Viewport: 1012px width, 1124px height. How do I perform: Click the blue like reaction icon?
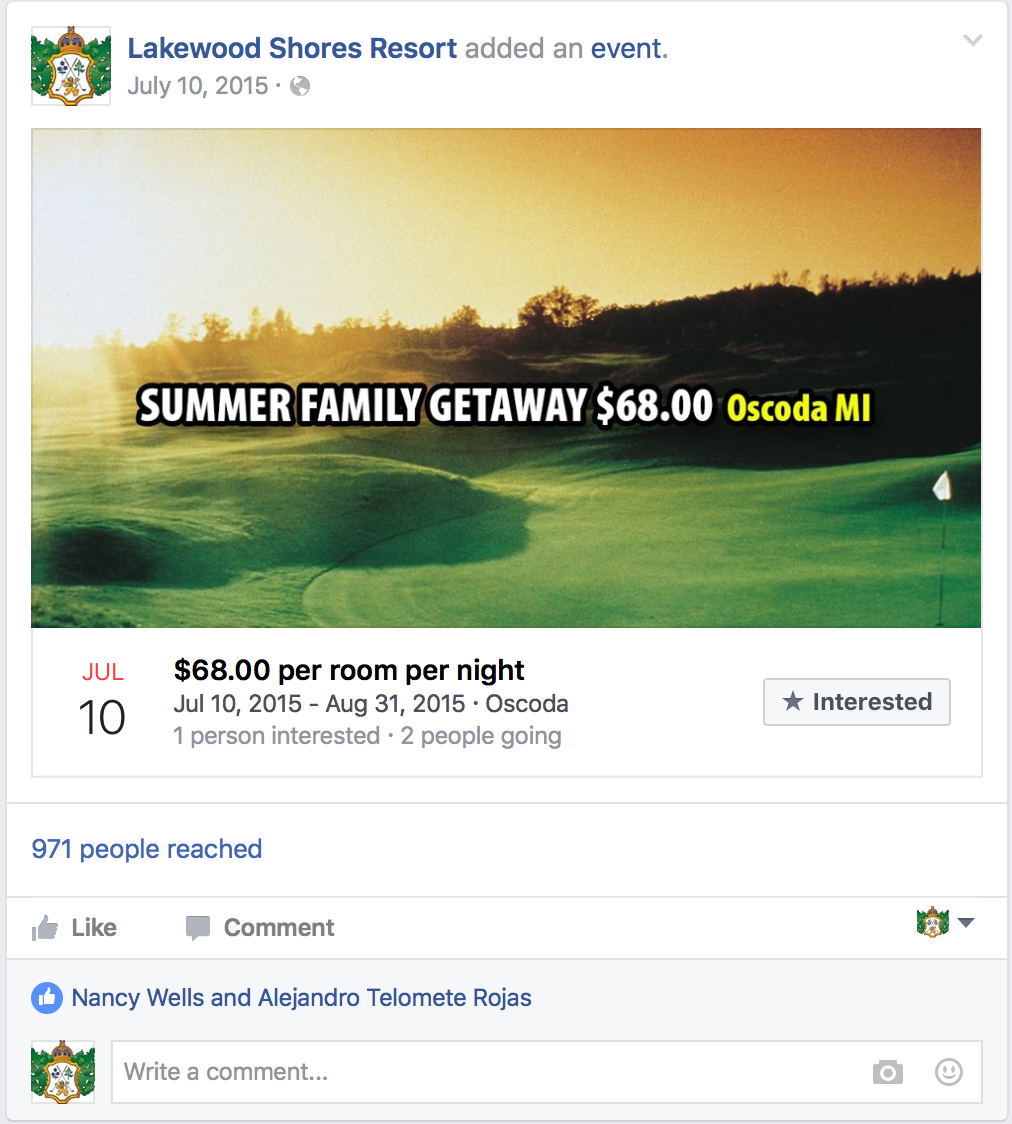coord(47,998)
